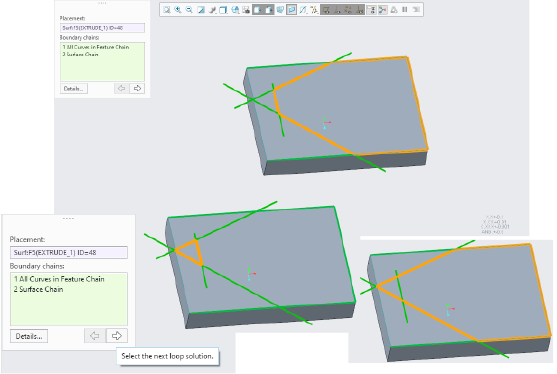Toggle the first highlighted sheet view icon
The image size is (557, 374).
pyautogui.click(x=257, y=10)
